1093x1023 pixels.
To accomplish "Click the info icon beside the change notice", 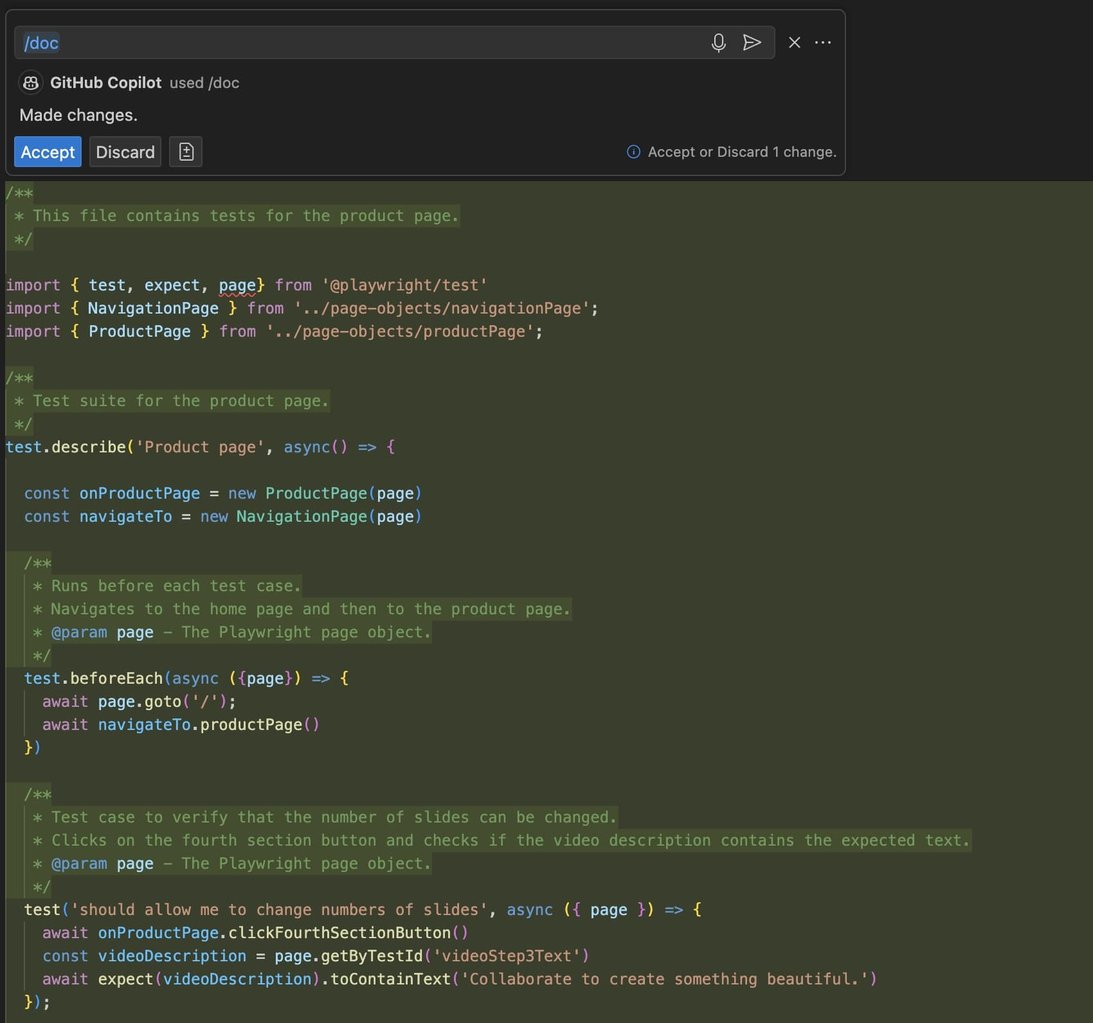I will (x=633, y=151).
